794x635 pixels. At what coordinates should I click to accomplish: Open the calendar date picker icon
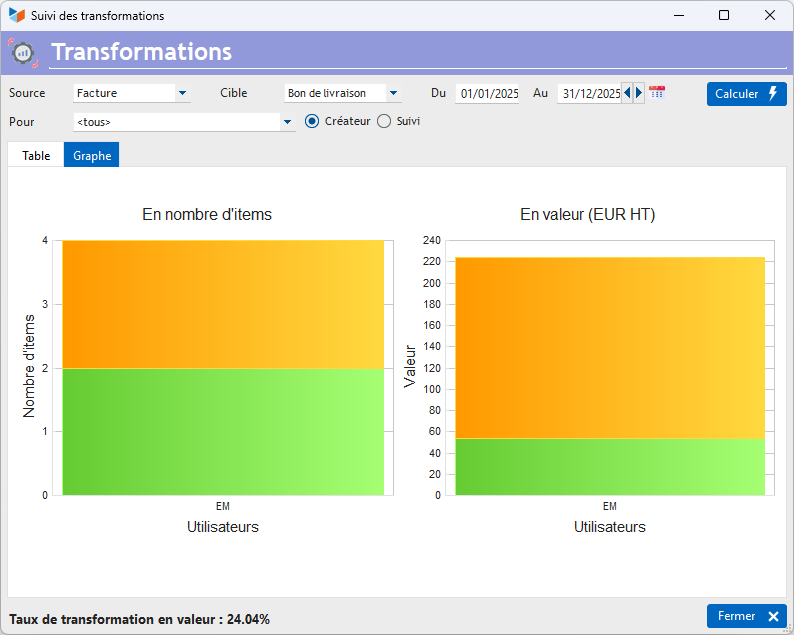coord(657,93)
